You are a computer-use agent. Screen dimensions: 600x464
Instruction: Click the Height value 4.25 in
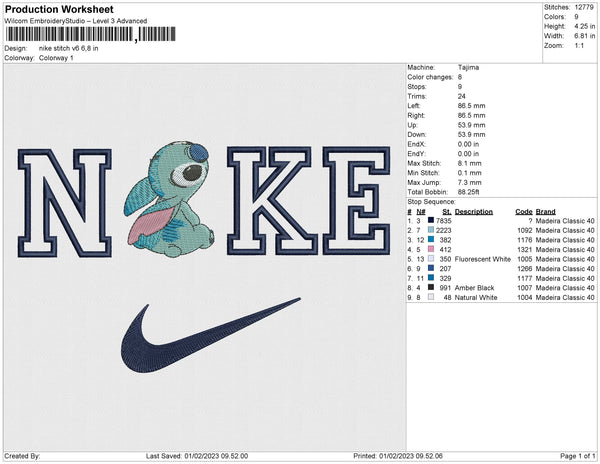tap(584, 26)
